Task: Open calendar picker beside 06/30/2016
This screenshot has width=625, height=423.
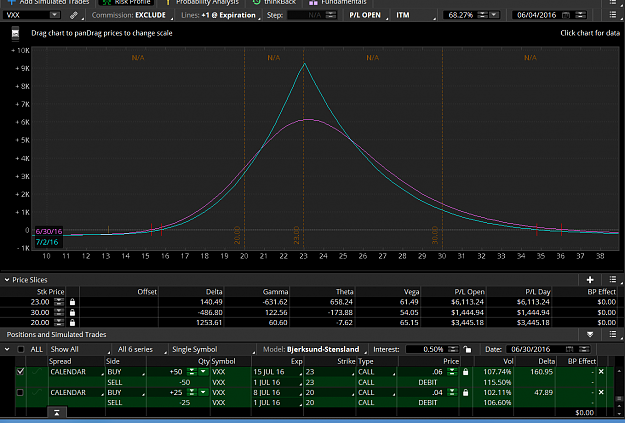Action: click(569, 349)
